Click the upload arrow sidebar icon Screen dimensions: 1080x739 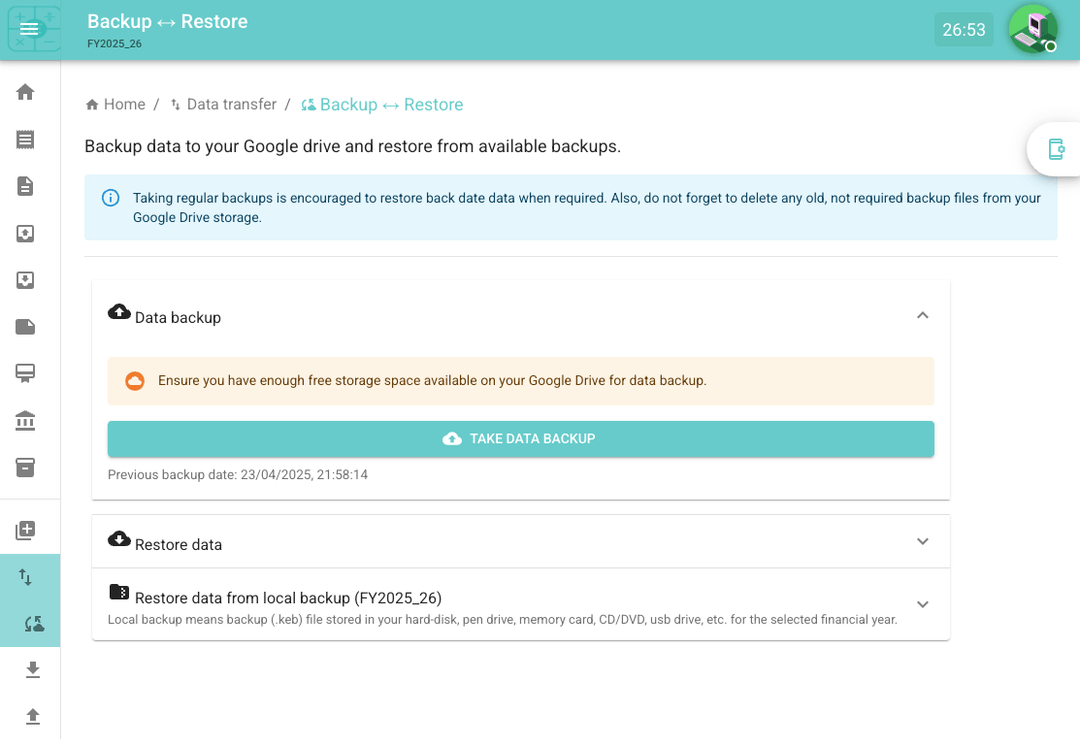tap(32, 716)
